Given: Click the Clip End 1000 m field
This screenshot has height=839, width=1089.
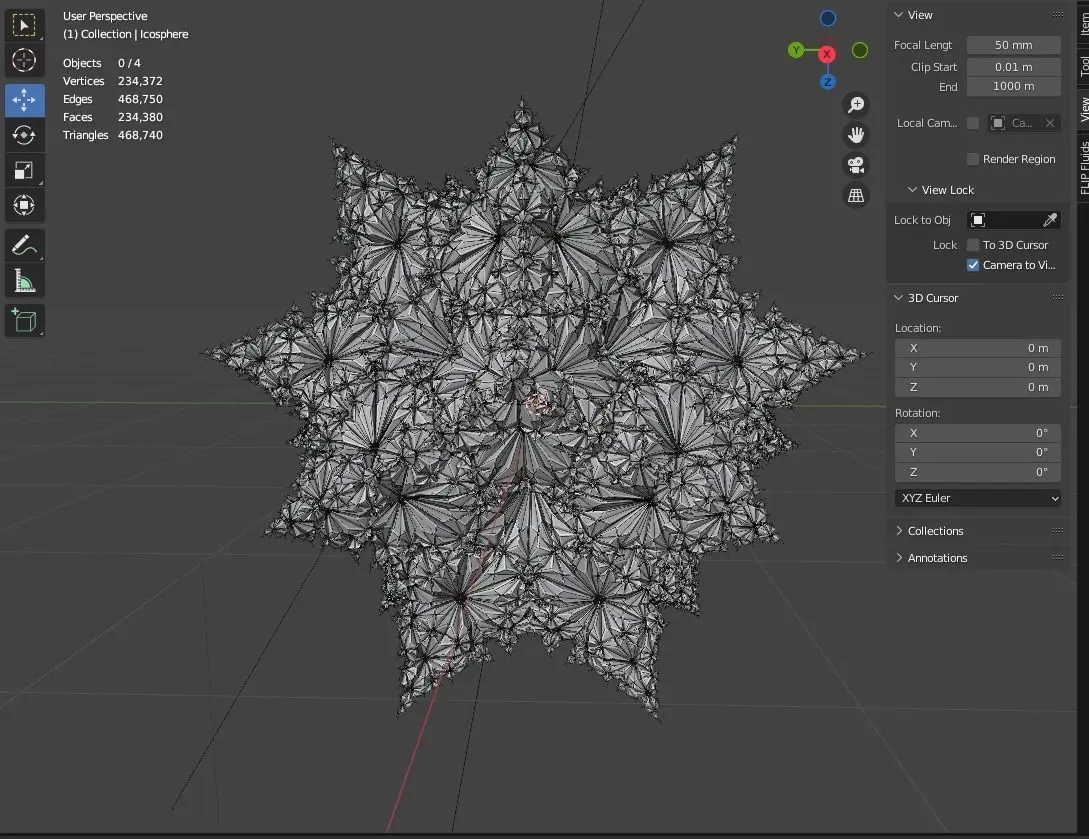Looking at the screenshot, I should point(1013,86).
